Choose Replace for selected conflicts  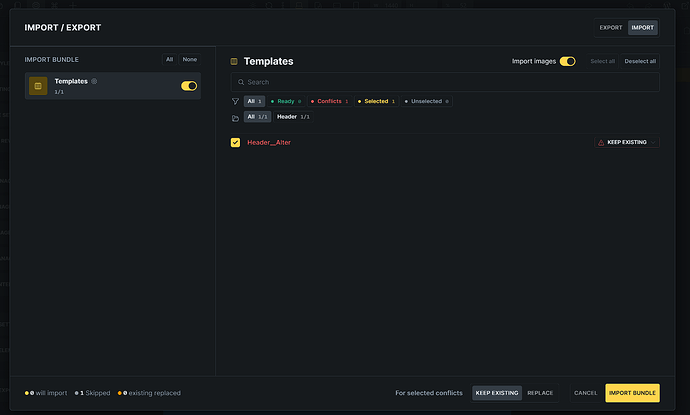pyautogui.click(x=540, y=393)
